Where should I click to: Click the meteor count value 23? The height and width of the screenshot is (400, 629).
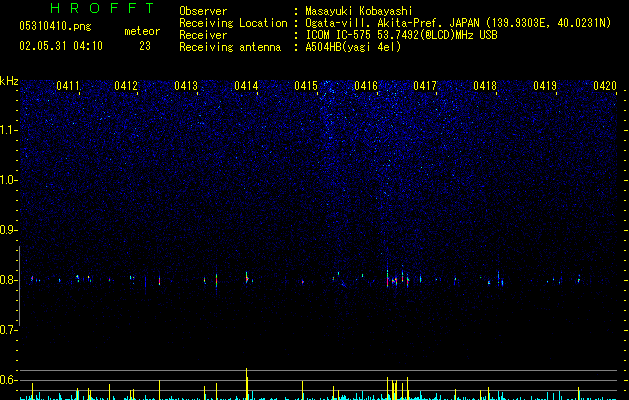coord(145,46)
